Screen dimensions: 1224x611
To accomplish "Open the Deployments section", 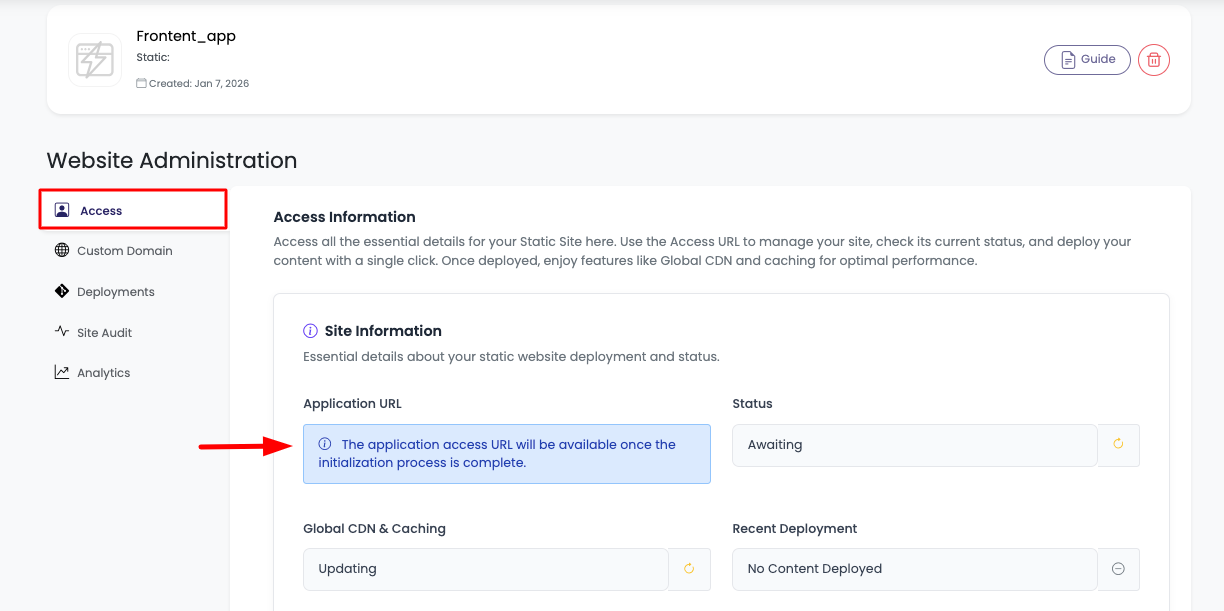I will [x=115, y=291].
